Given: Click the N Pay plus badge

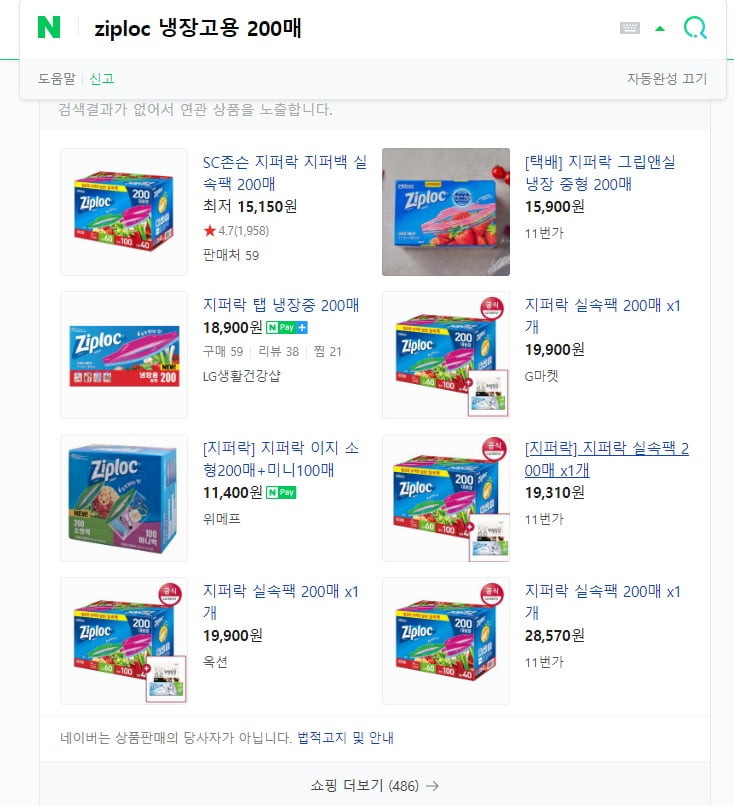Looking at the screenshot, I should (x=287, y=327).
